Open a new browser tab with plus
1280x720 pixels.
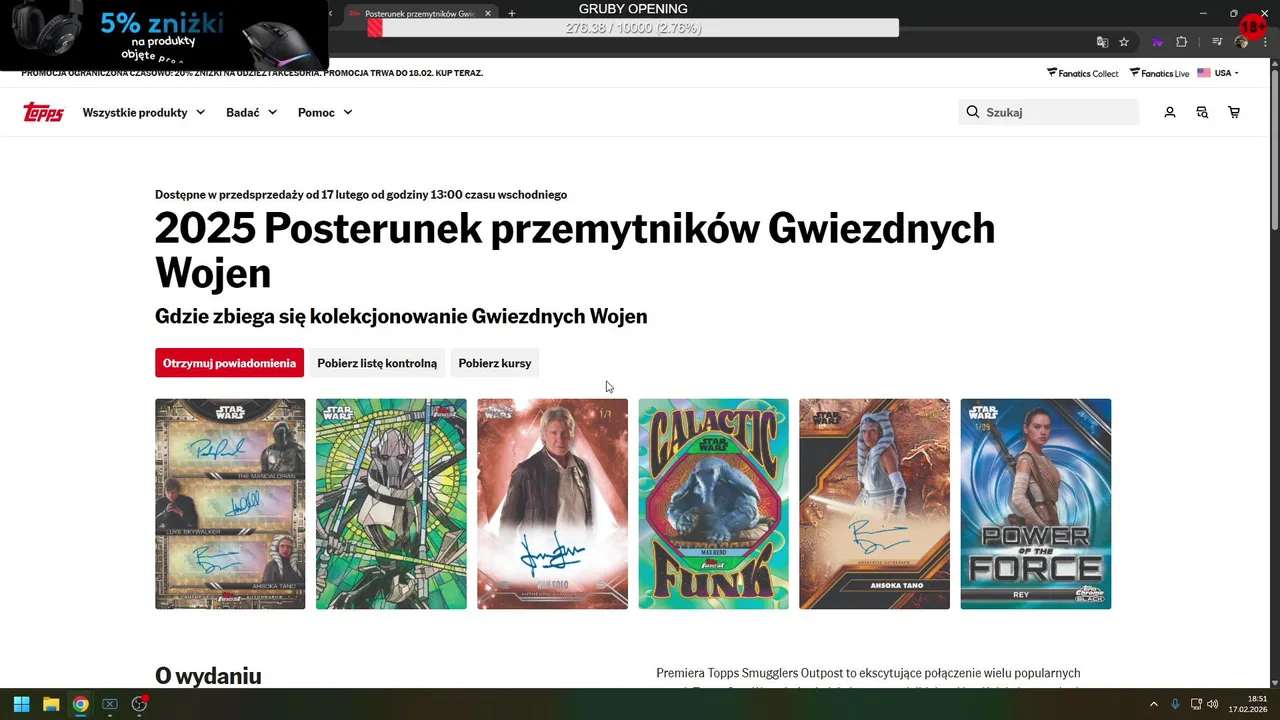[512, 14]
